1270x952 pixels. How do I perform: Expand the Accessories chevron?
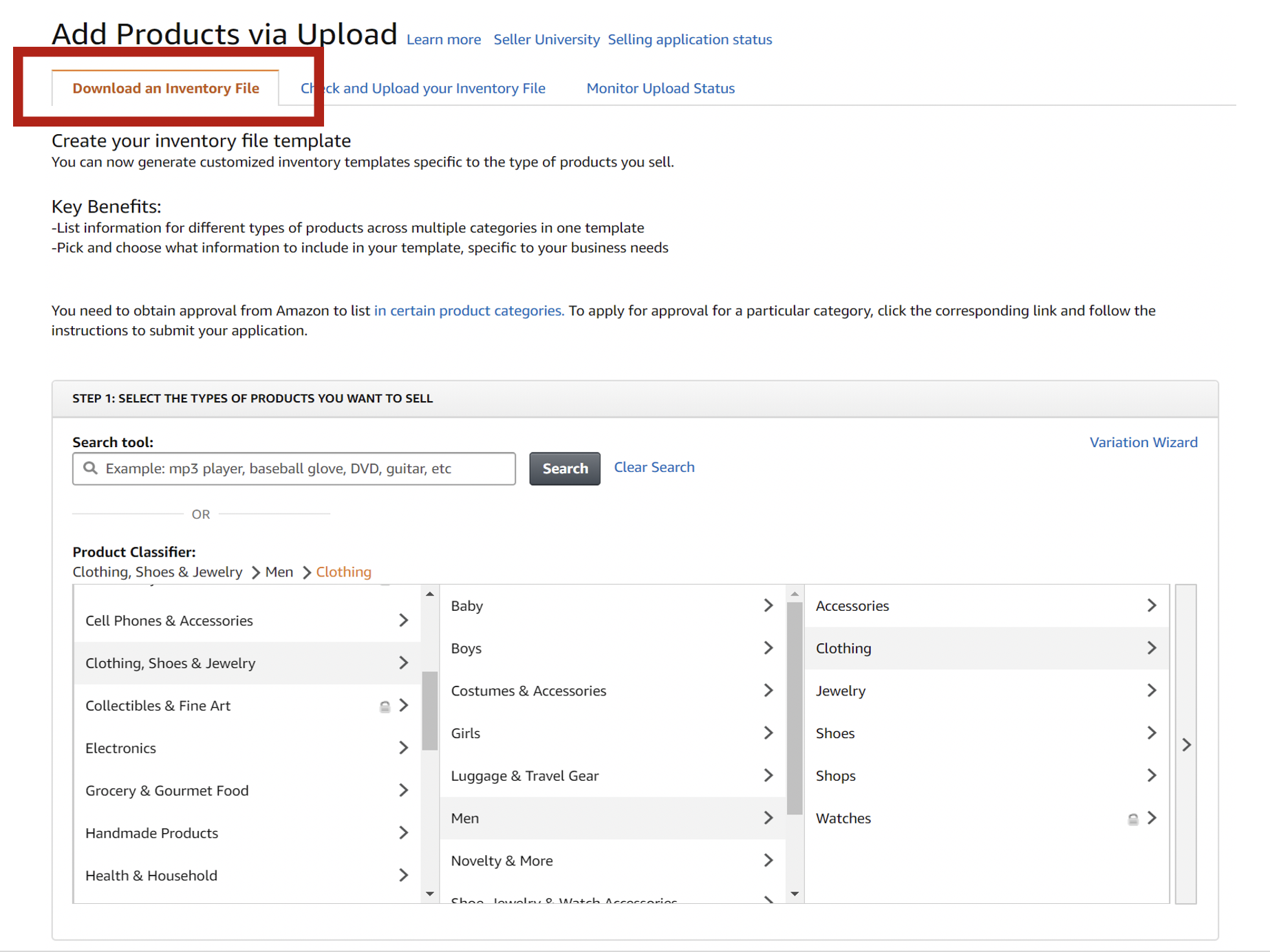[x=1152, y=605]
